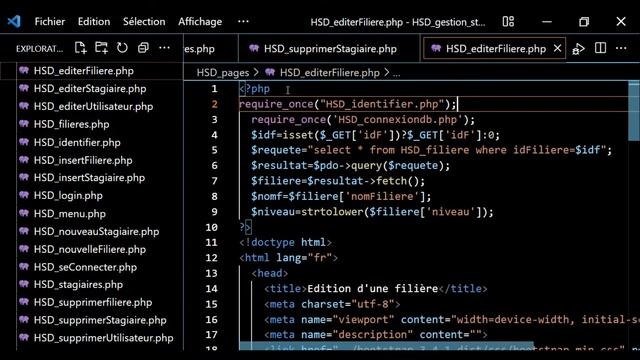Click PHP icon in the breadcrumb

coord(270,73)
